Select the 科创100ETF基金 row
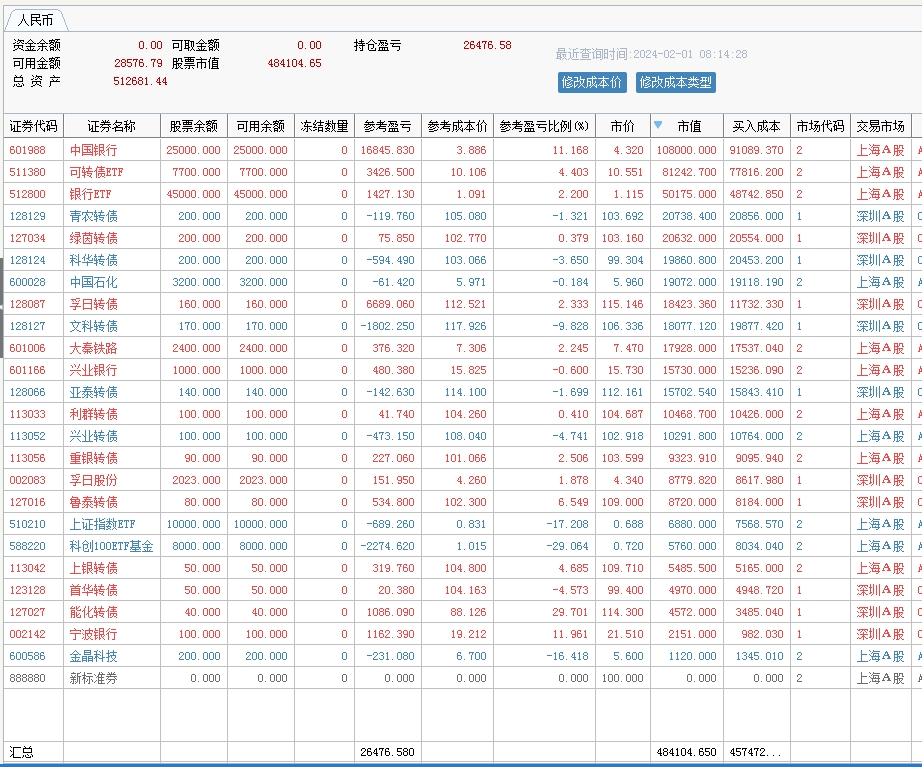922x767 pixels. [x=111, y=546]
